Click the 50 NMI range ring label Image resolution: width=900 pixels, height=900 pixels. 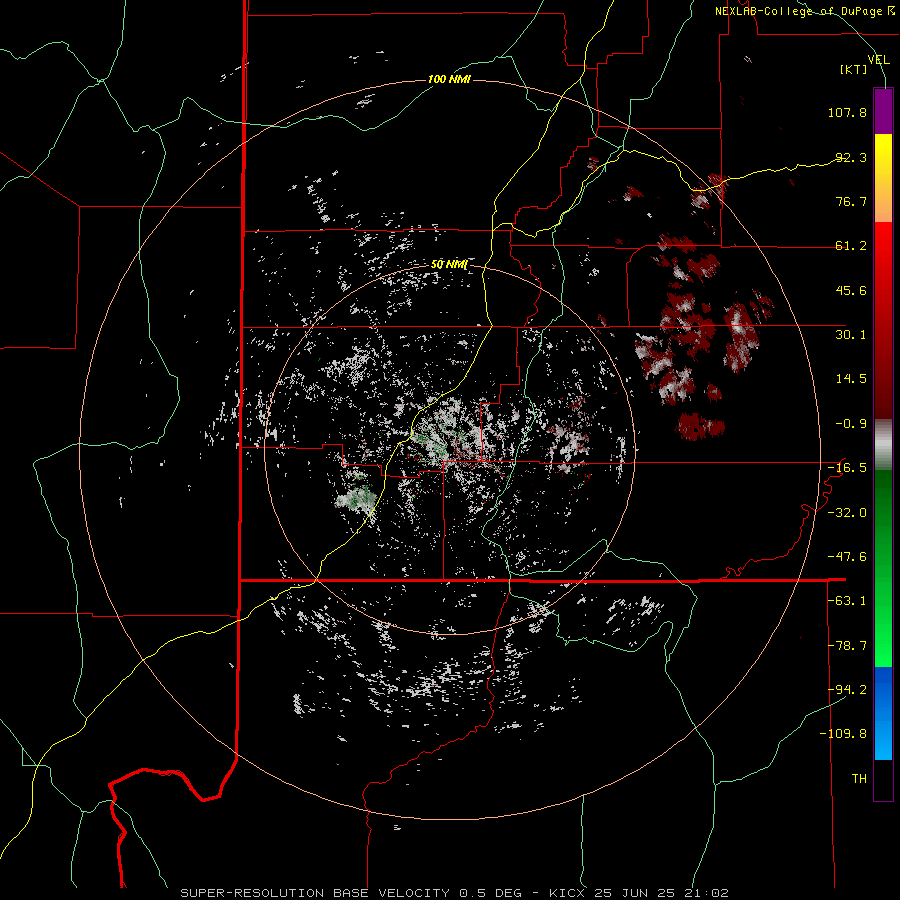pos(449,264)
